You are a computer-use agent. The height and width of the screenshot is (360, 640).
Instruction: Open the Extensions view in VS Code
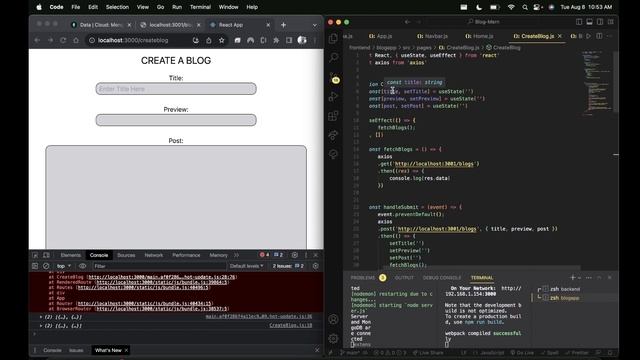click(333, 116)
